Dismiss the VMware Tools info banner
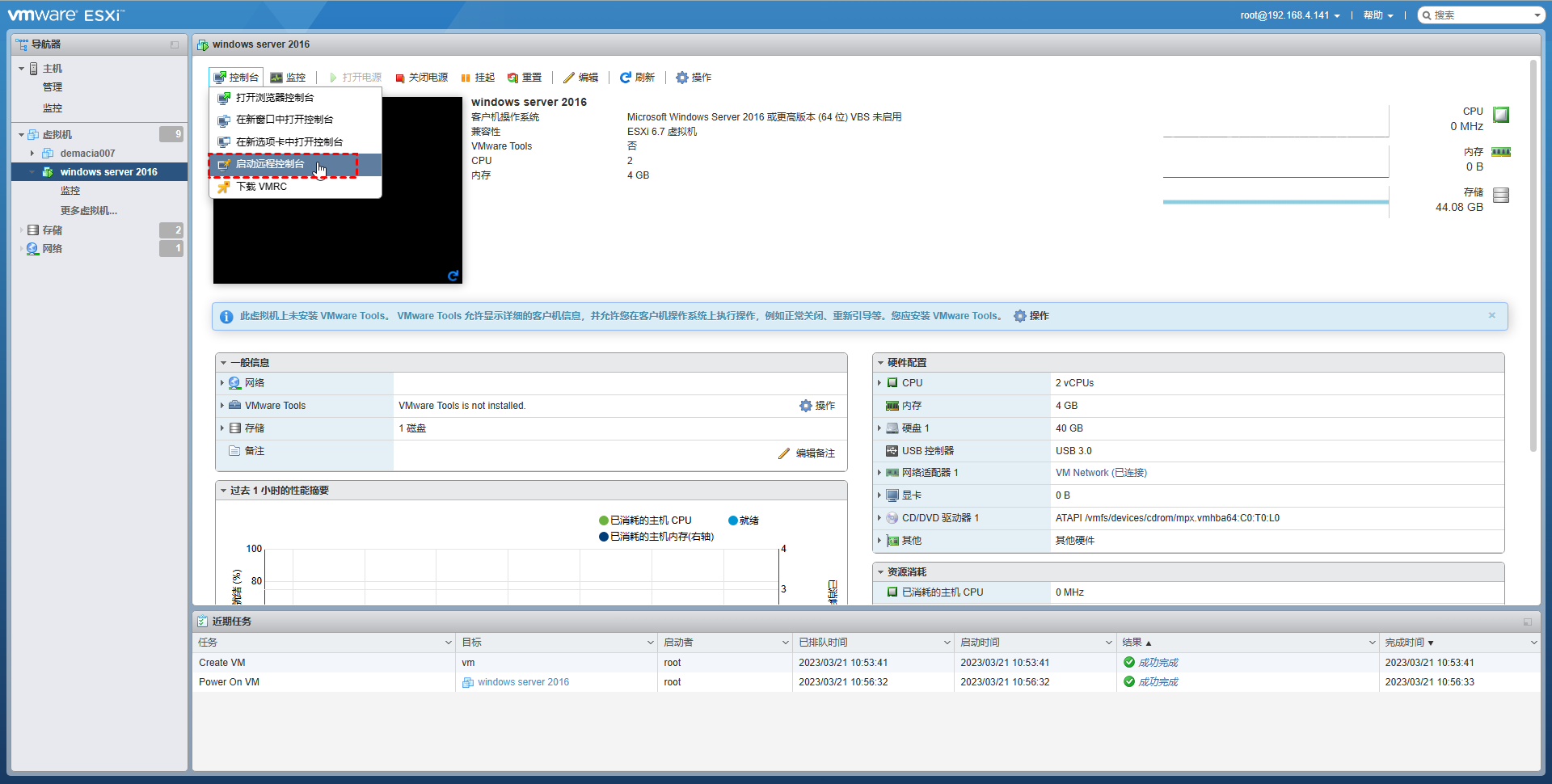Viewport: 1552px width, 784px height. pyautogui.click(x=1491, y=315)
